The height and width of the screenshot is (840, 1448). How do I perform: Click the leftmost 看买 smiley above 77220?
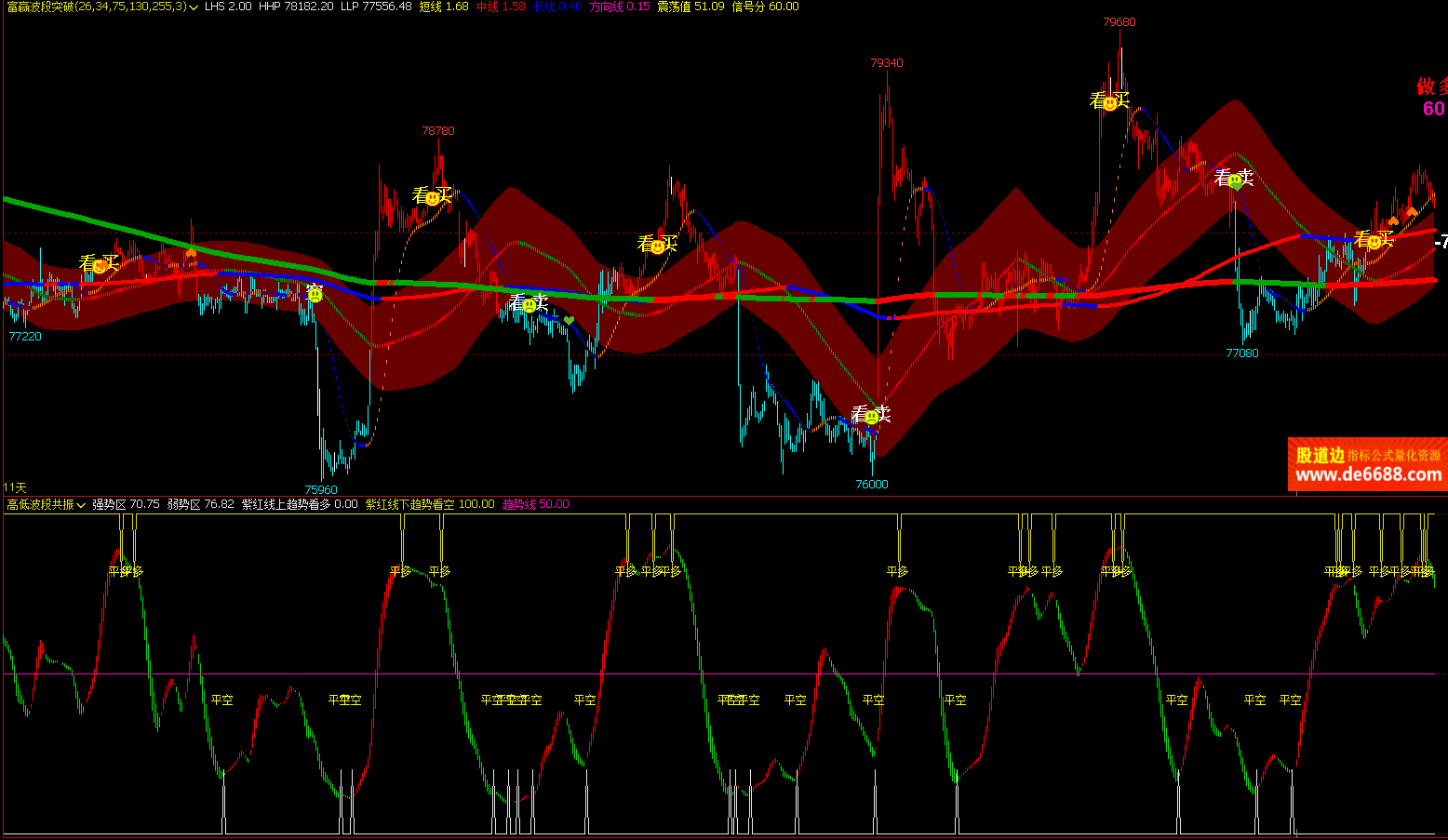[x=99, y=265]
